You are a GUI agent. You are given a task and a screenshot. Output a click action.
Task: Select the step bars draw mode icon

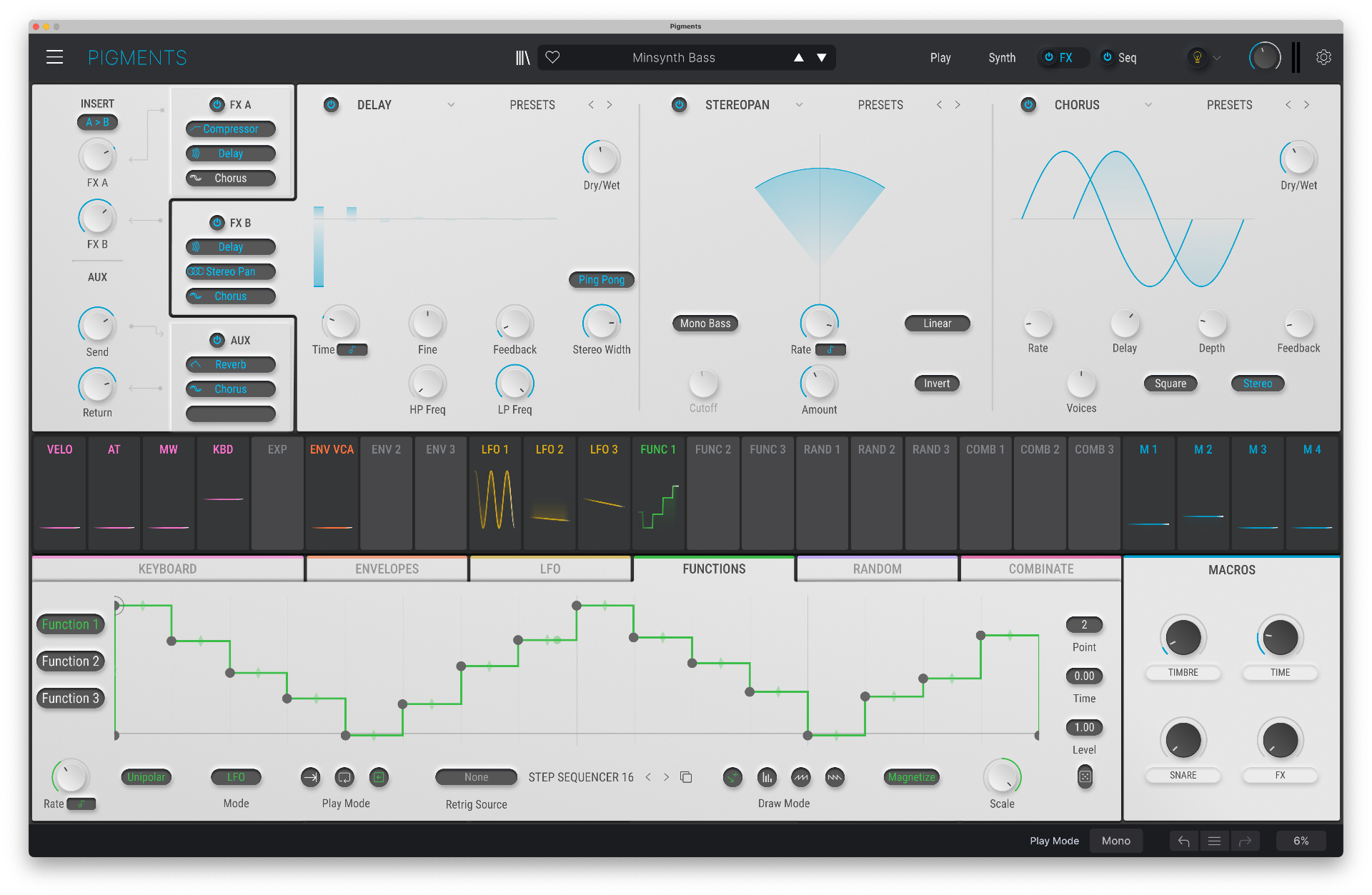click(767, 777)
